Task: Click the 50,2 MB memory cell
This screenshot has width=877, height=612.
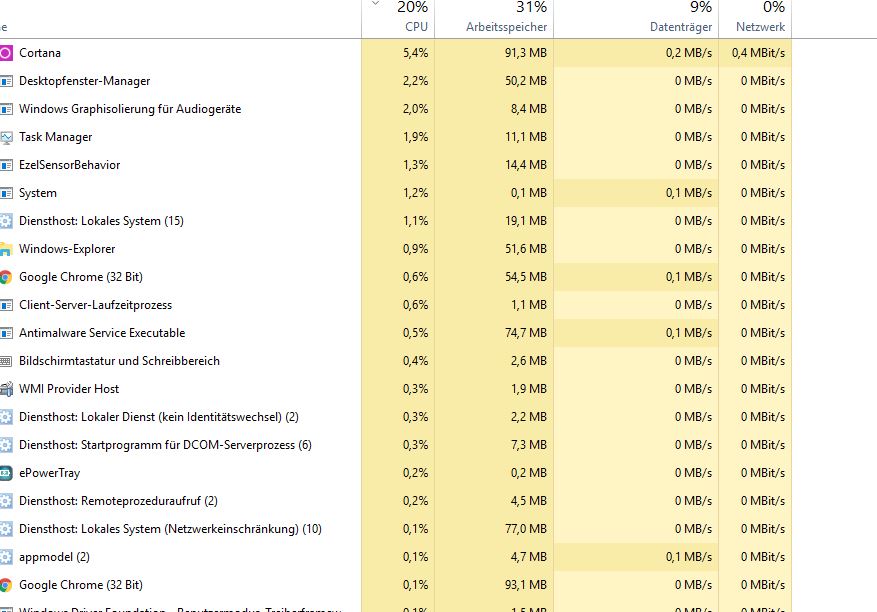Action: point(526,81)
